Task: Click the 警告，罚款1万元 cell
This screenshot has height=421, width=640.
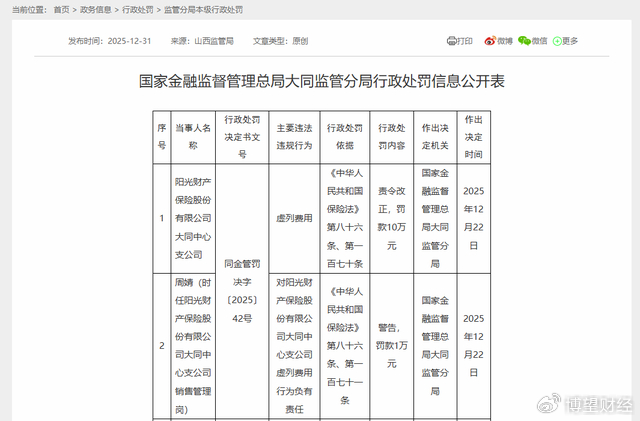Action: [x=391, y=346]
